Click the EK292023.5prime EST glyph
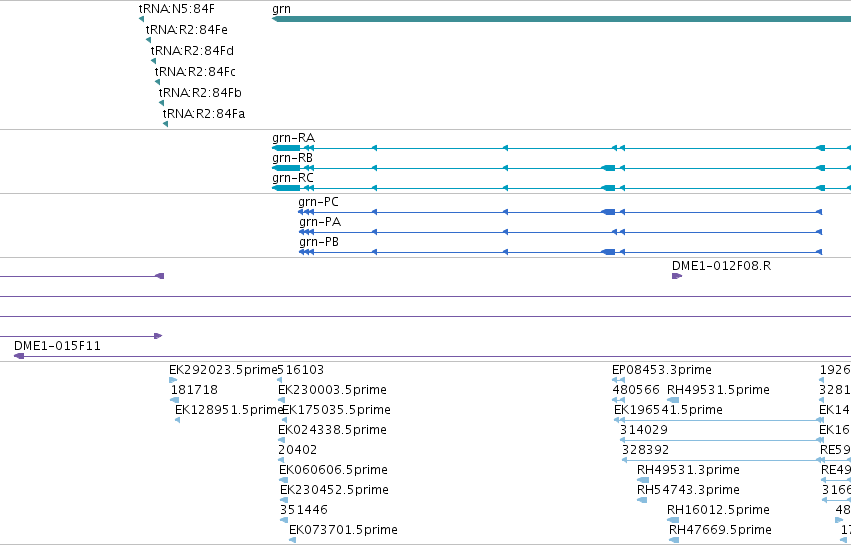Viewport: 851px width, 545px height. point(173,380)
